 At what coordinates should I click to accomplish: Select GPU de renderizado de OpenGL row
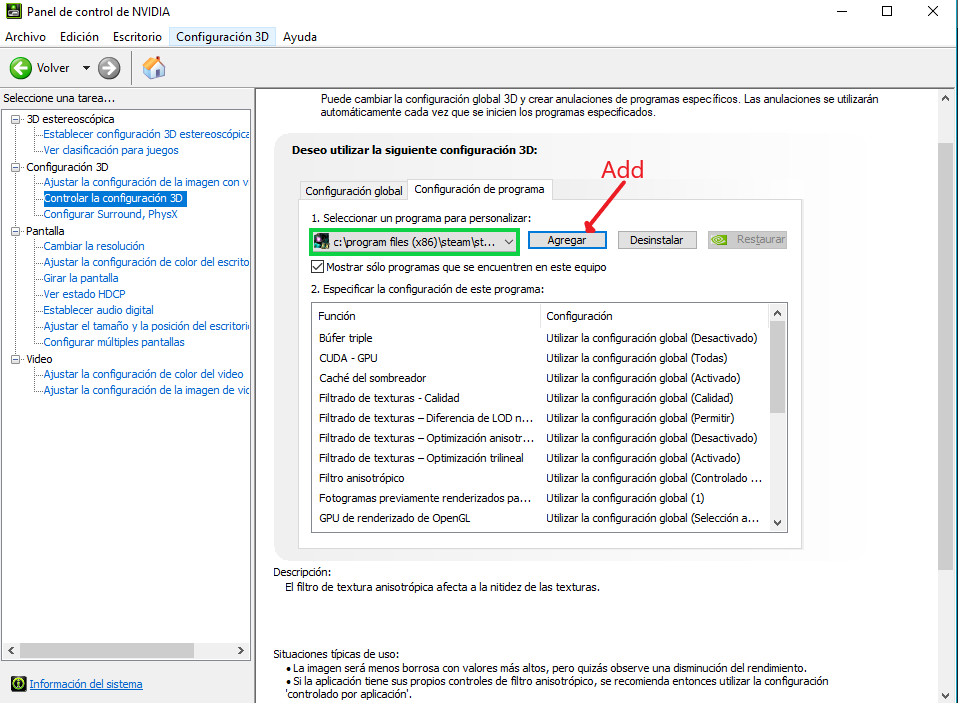(540, 518)
